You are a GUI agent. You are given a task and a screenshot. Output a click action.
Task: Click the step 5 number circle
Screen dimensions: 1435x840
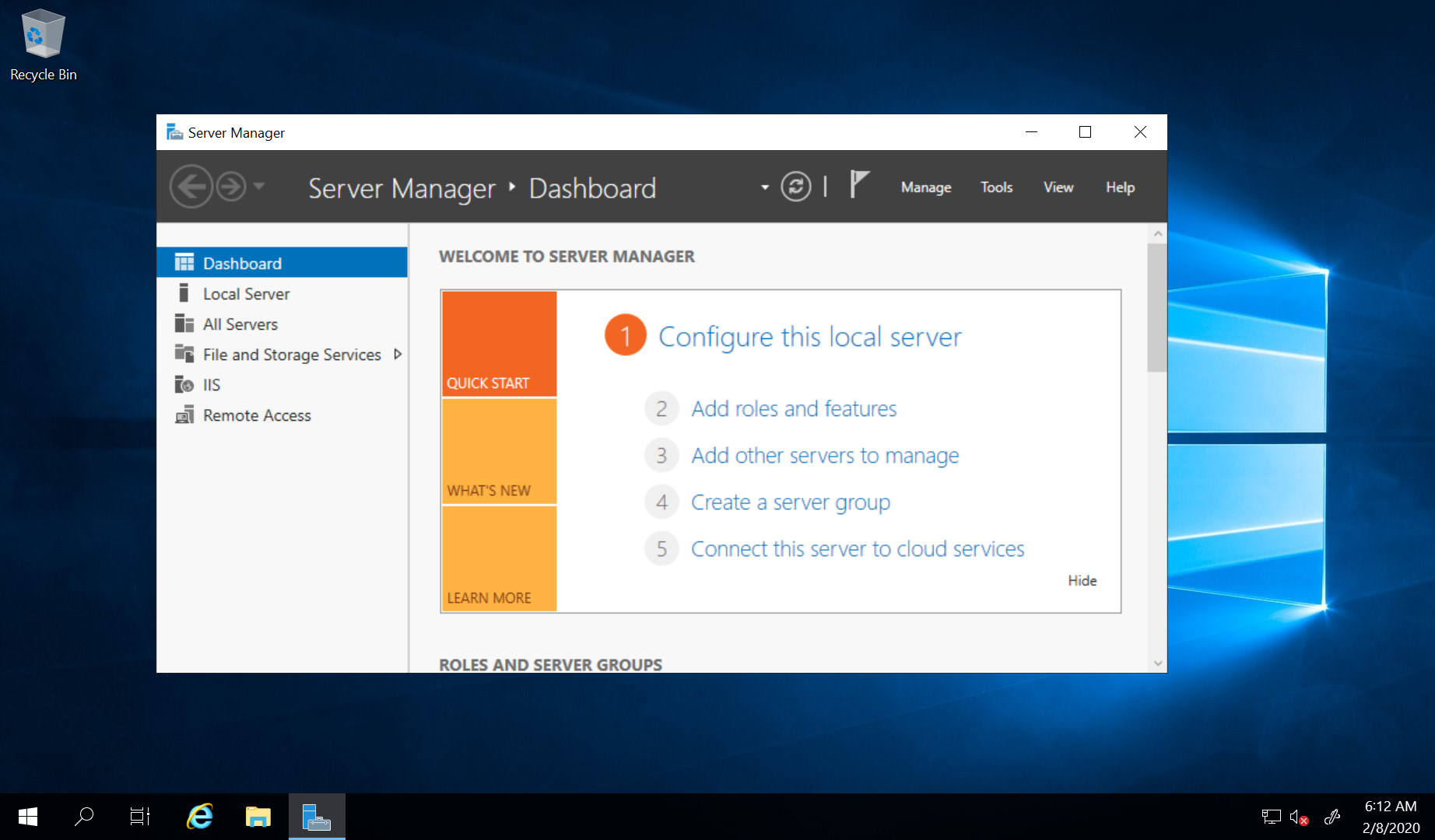[661, 548]
